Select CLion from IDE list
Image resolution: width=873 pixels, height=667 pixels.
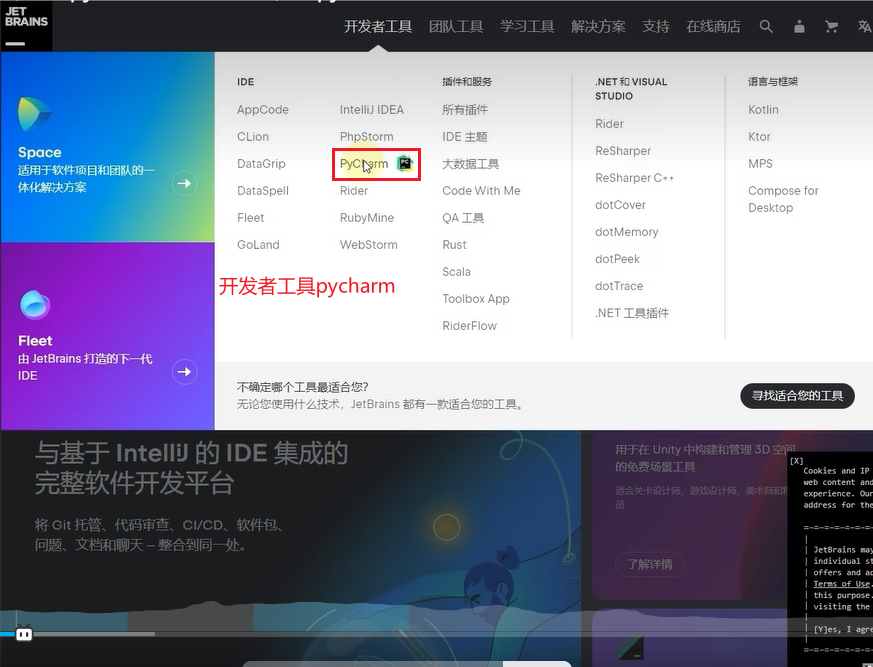(x=253, y=136)
